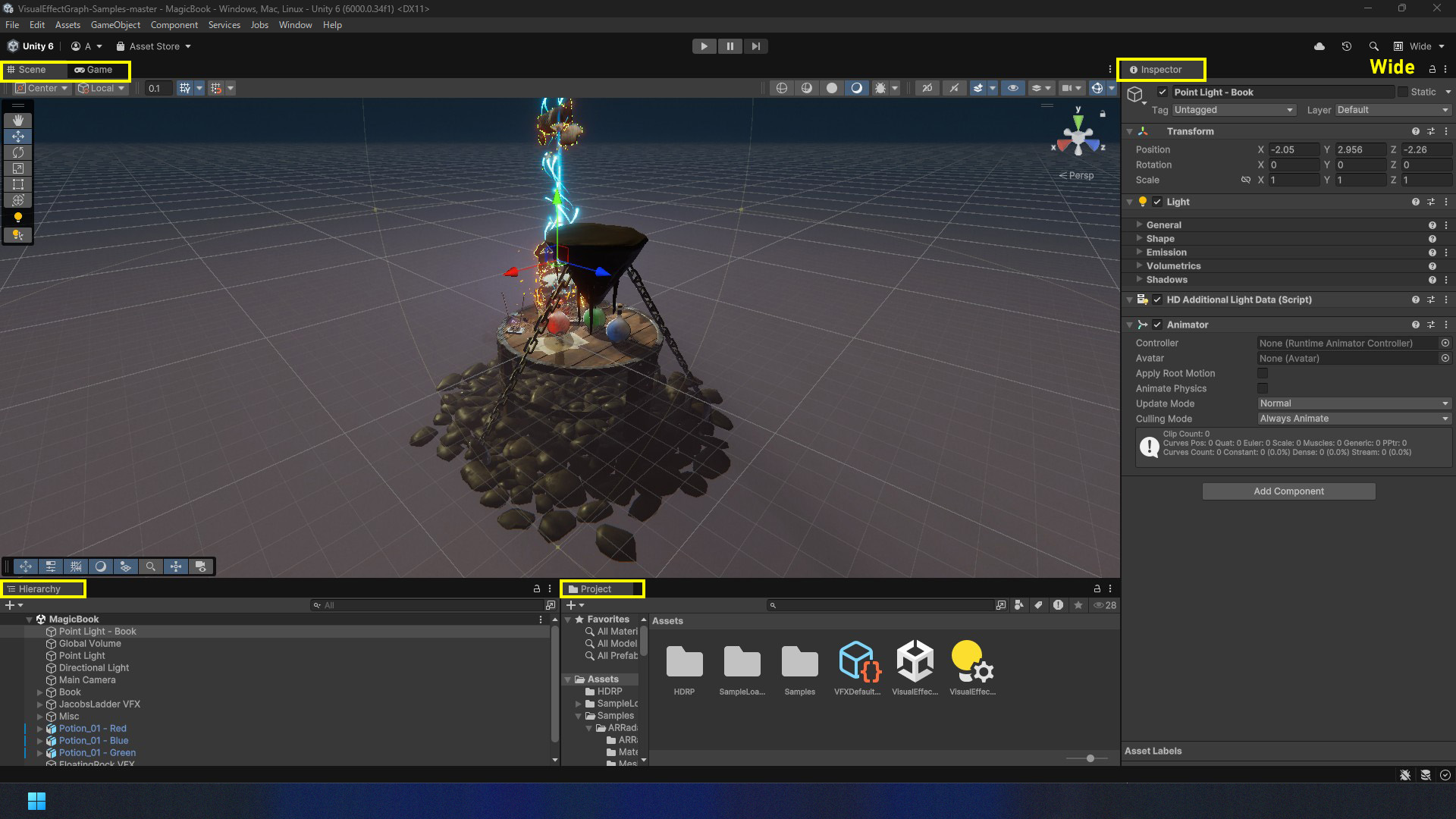The width and height of the screenshot is (1456, 819).
Task: Toggle Point Light - Book active checkbox
Action: [x=1163, y=92]
